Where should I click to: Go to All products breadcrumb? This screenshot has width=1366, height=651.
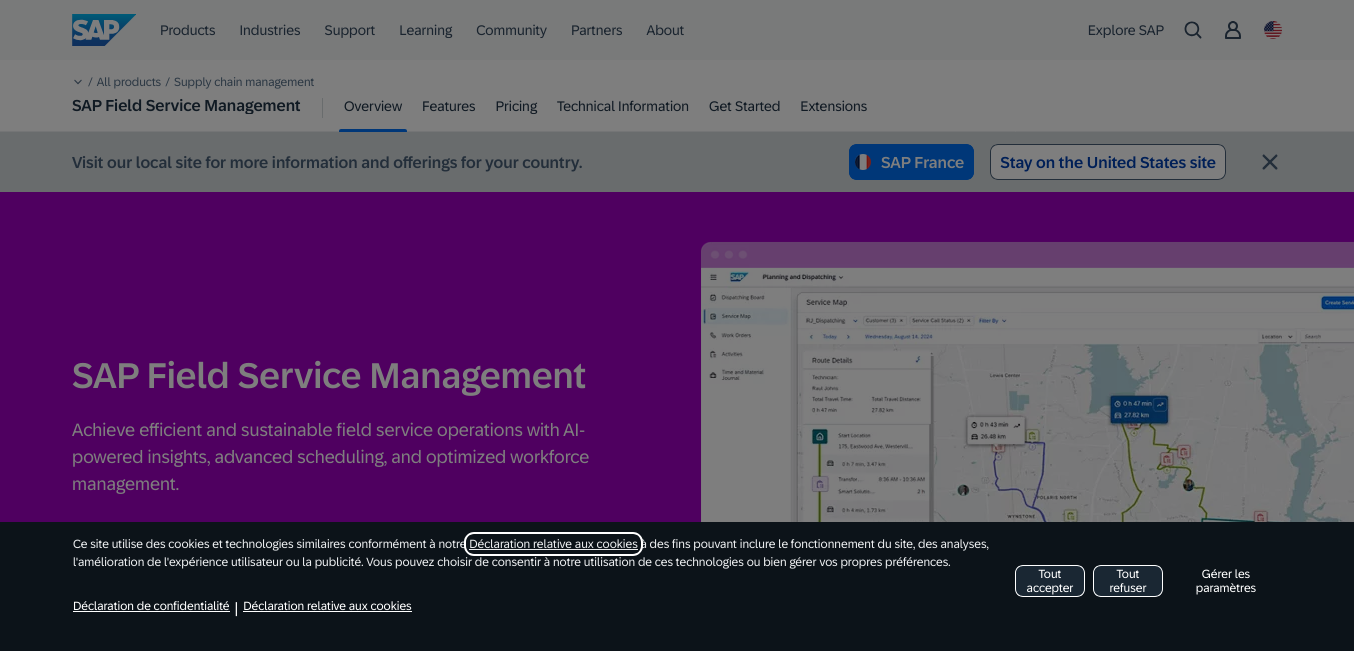click(x=129, y=82)
